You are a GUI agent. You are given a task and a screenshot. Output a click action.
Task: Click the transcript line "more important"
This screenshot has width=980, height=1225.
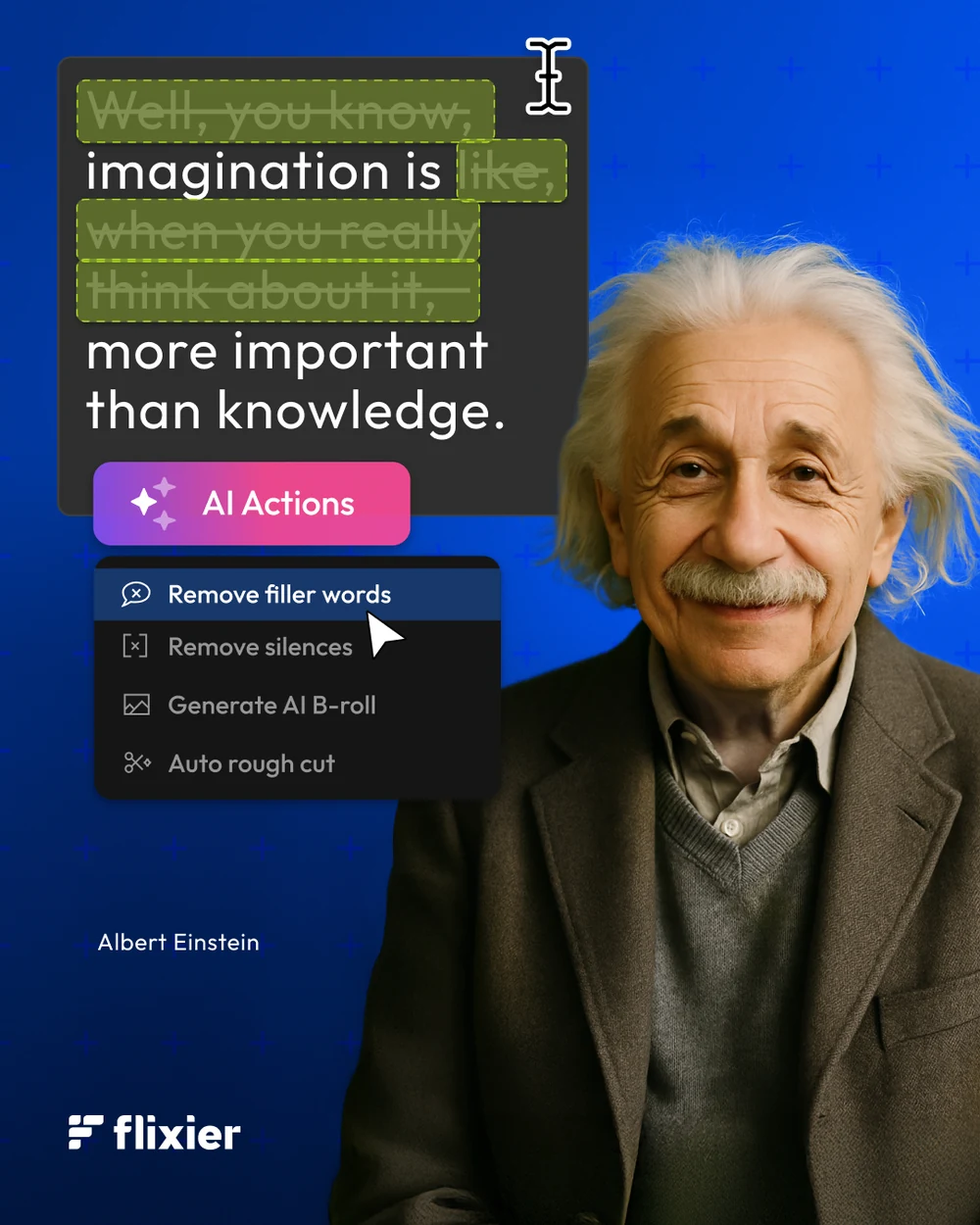[287, 351]
